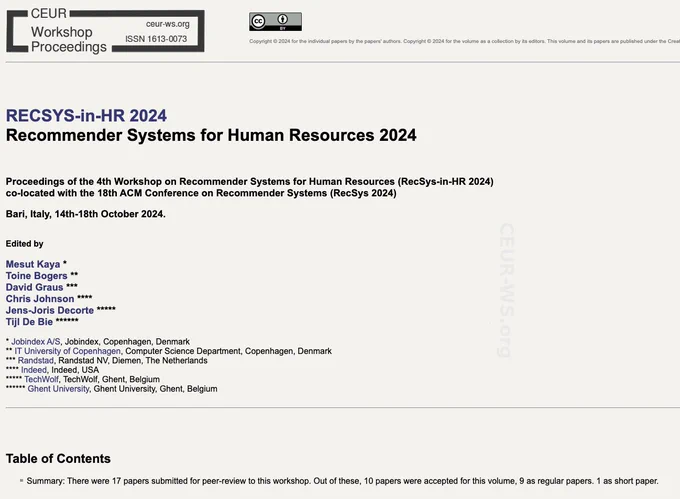Click the 'Bari, Italy, 14th-18th October 2024.' line
680x499 pixels.
click(x=85, y=214)
